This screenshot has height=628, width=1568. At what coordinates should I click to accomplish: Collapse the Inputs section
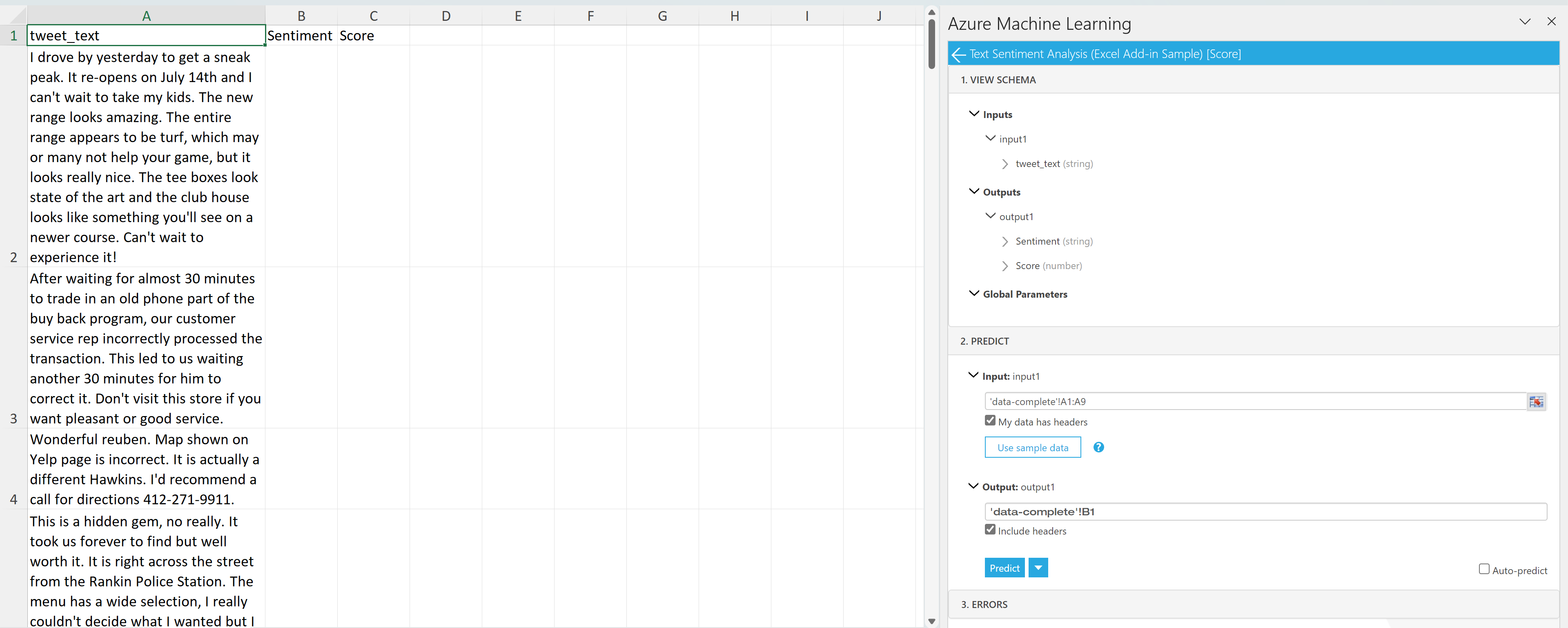tap(975, 114)
